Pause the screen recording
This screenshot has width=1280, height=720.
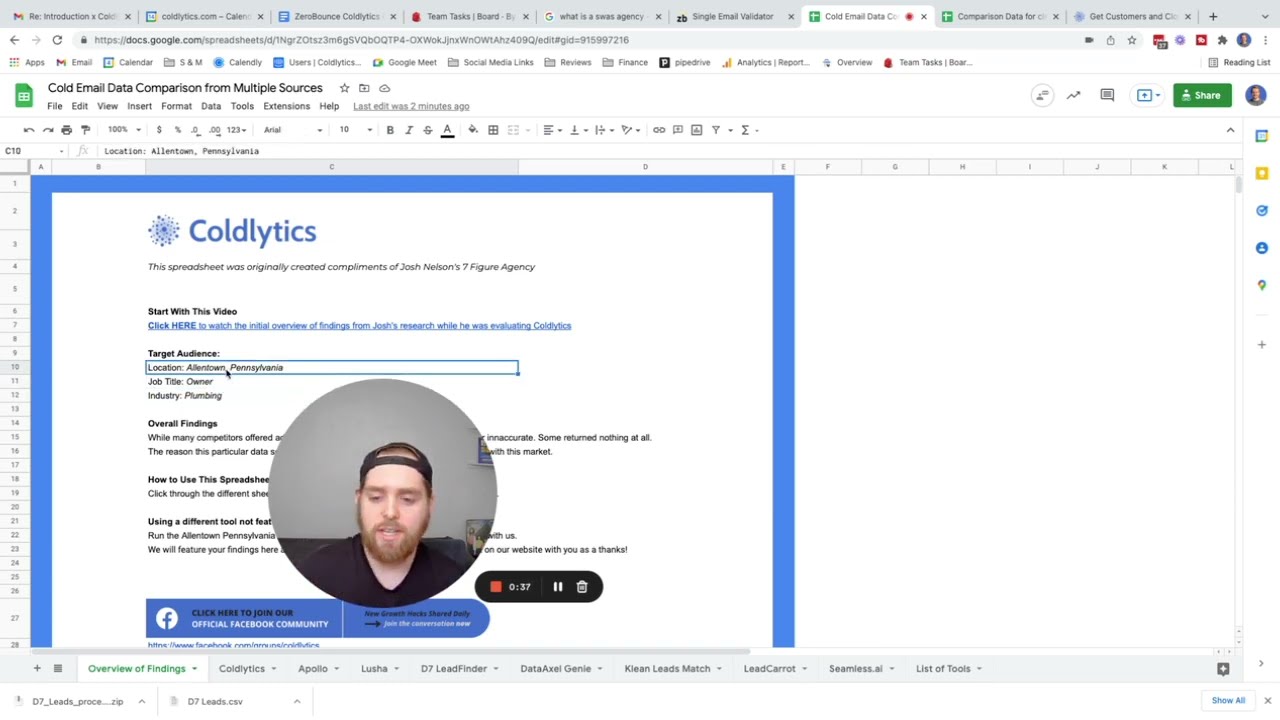558,587
